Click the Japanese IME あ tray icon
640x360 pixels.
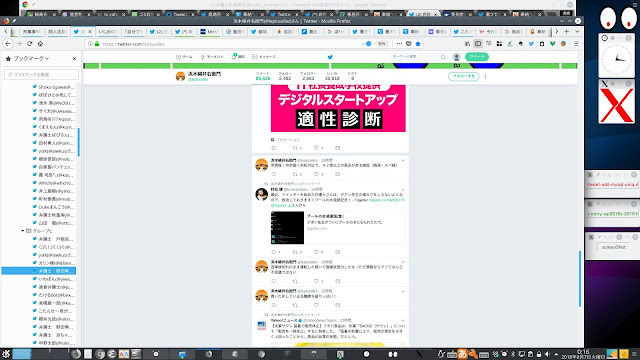[x=462, y=354]
